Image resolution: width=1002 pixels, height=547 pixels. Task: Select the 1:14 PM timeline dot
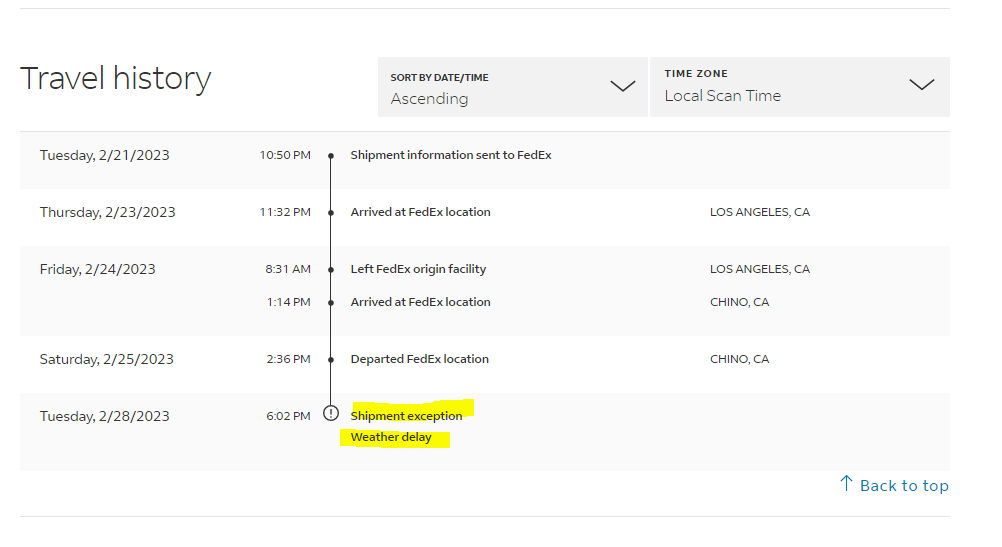(331, 303)
